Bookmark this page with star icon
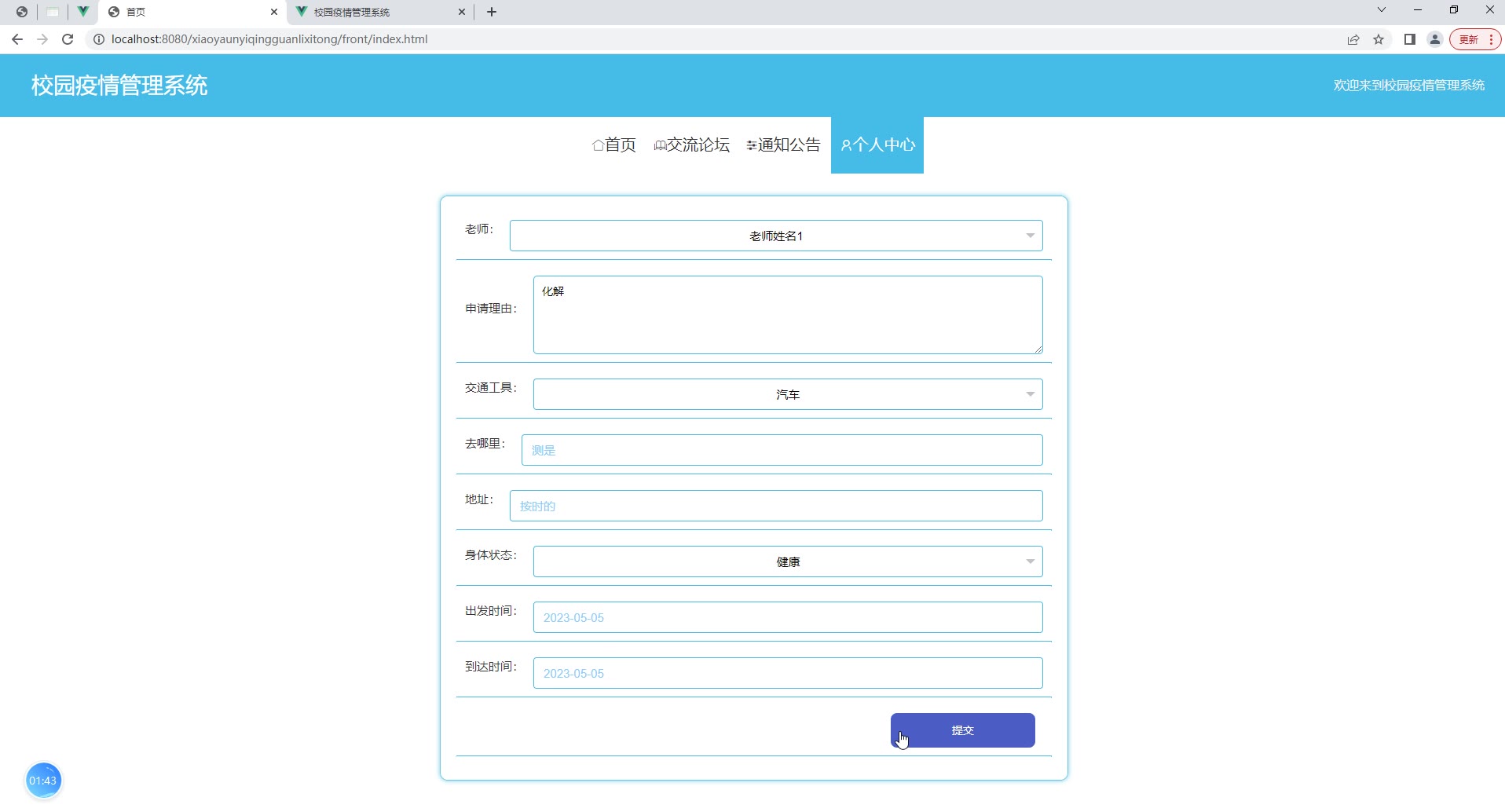Viewport: 1505px width, 812px height. tap(1379, 39)
